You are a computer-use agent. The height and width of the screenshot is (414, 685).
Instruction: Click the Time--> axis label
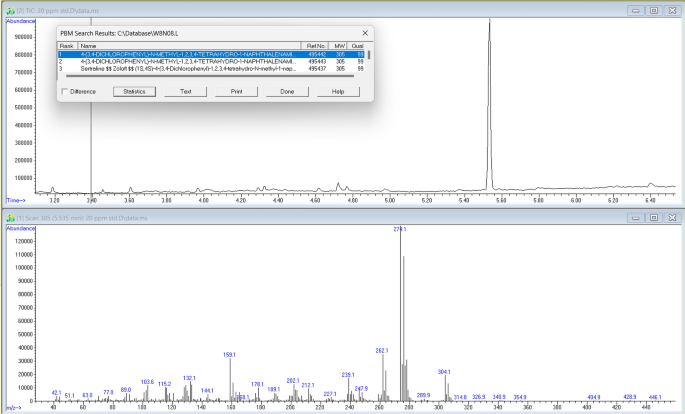click(x=16, y=200)
